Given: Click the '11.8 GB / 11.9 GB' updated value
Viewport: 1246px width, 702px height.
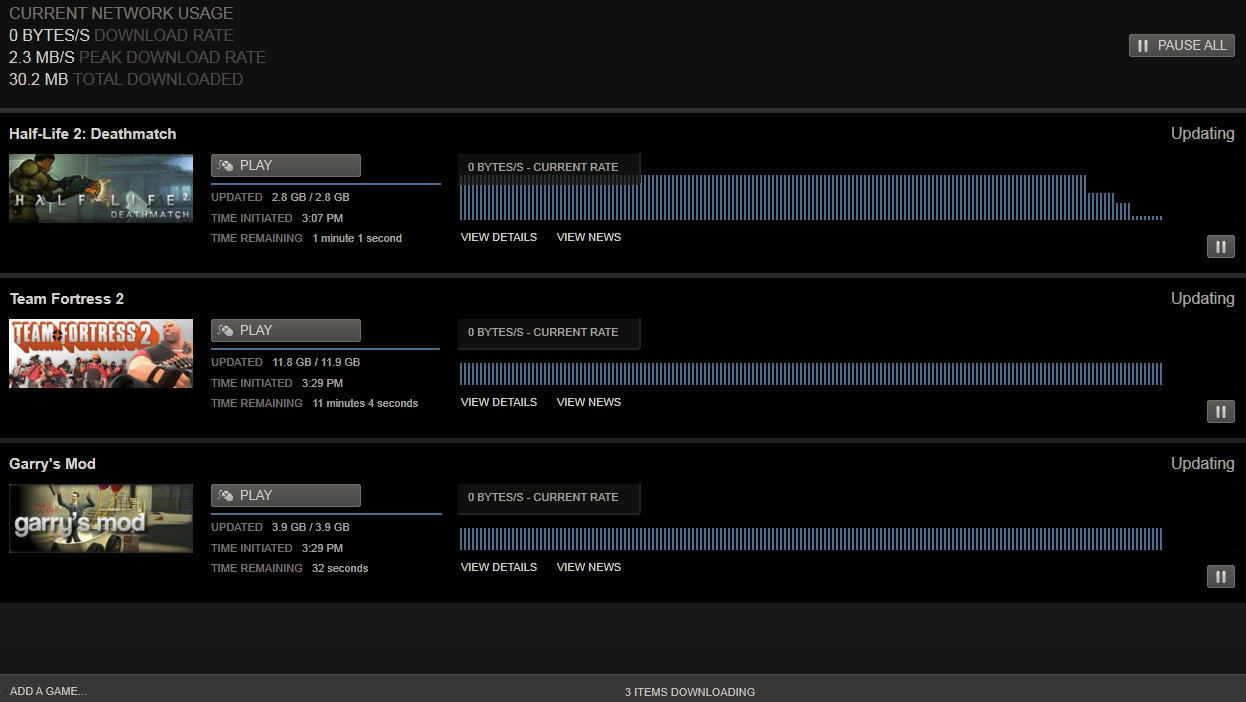Looking at the screenshot, I should pyautogui.click(x=316, y=363).
